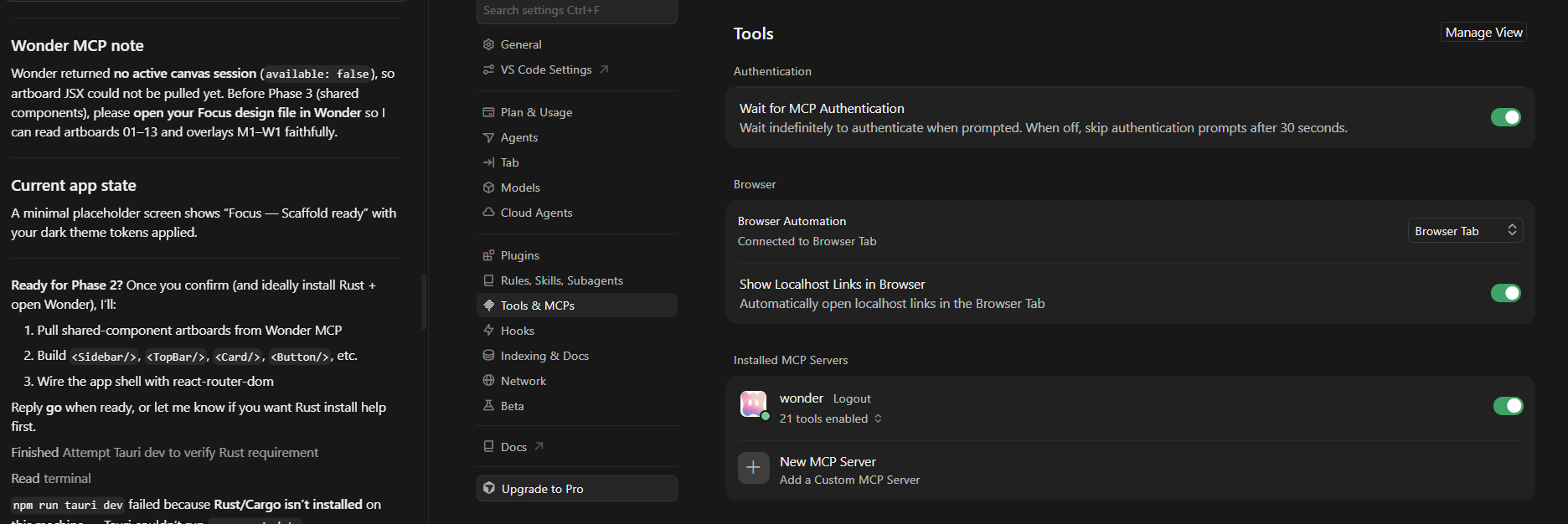Click the plus icon for New MCP Server
This screenshot has width=1568, height=524.
pyautogui.click(x=754, y=468)
